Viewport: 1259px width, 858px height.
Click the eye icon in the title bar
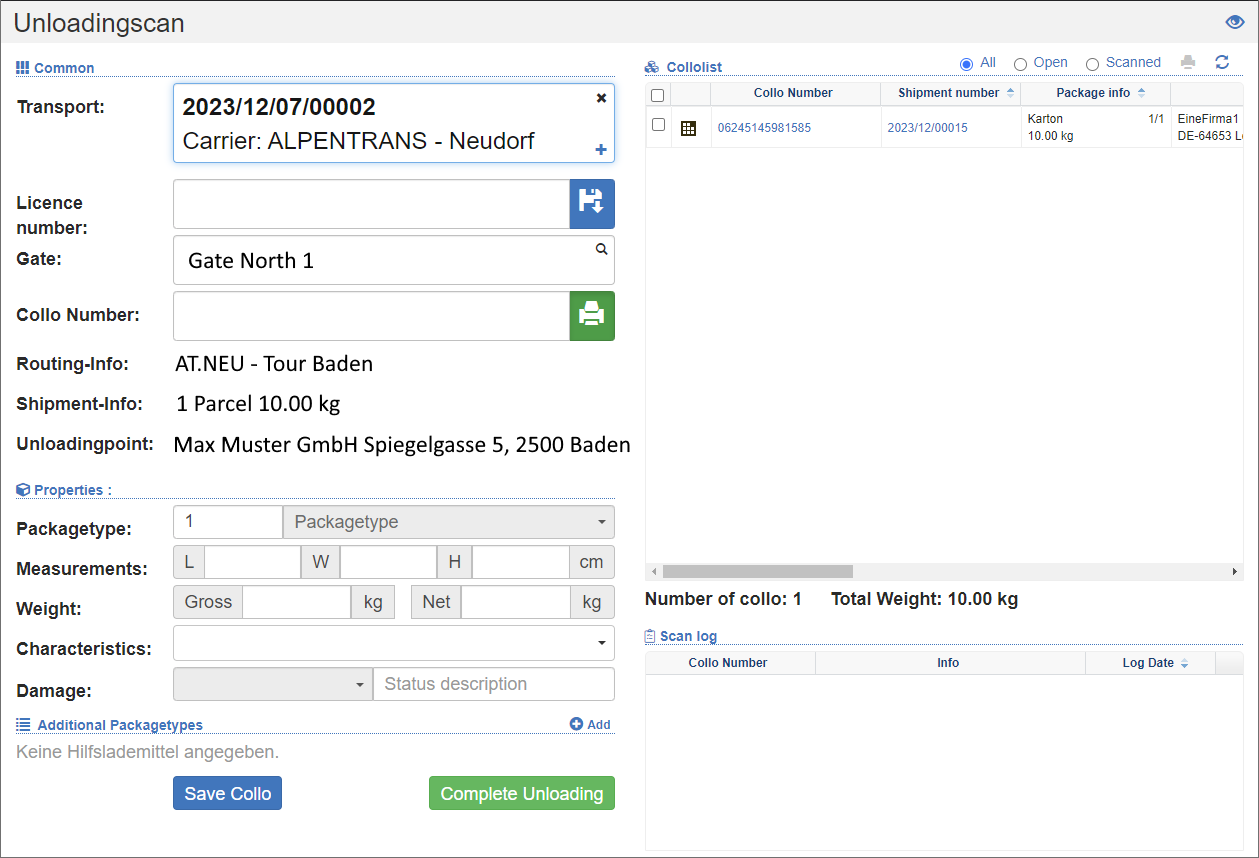1234,23
